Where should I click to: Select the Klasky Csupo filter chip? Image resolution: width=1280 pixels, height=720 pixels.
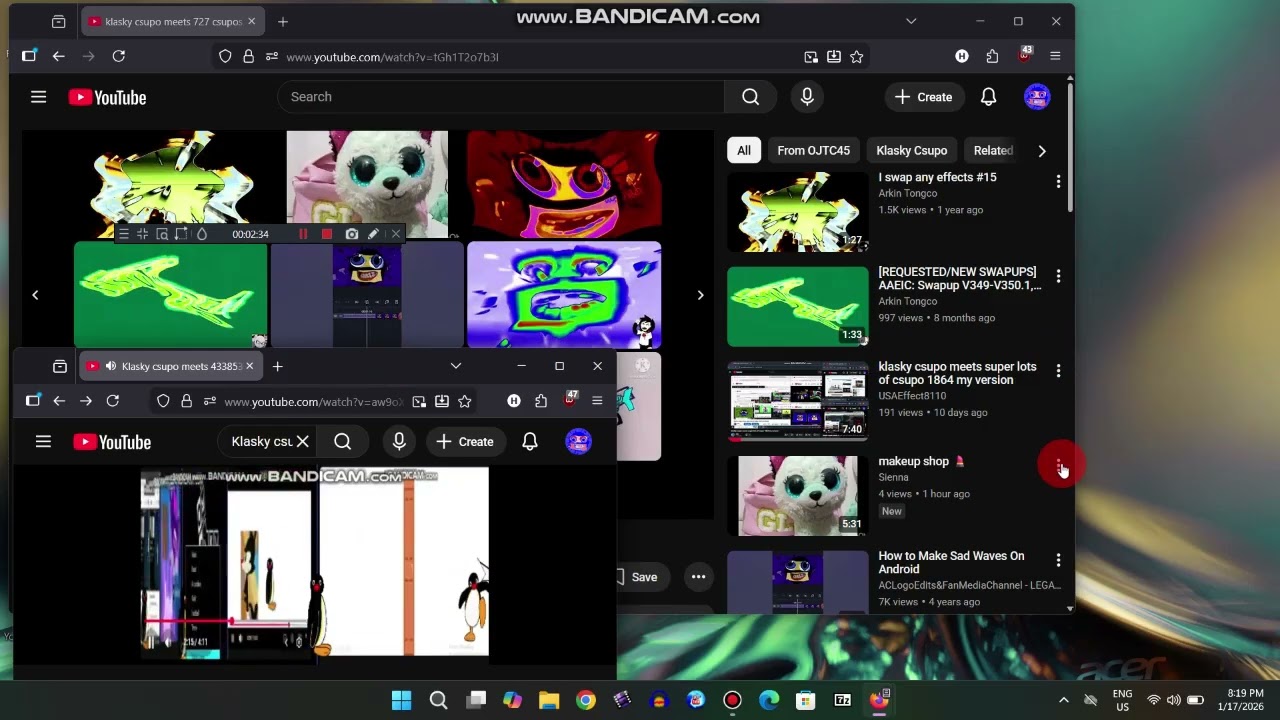tap(912, 151)
